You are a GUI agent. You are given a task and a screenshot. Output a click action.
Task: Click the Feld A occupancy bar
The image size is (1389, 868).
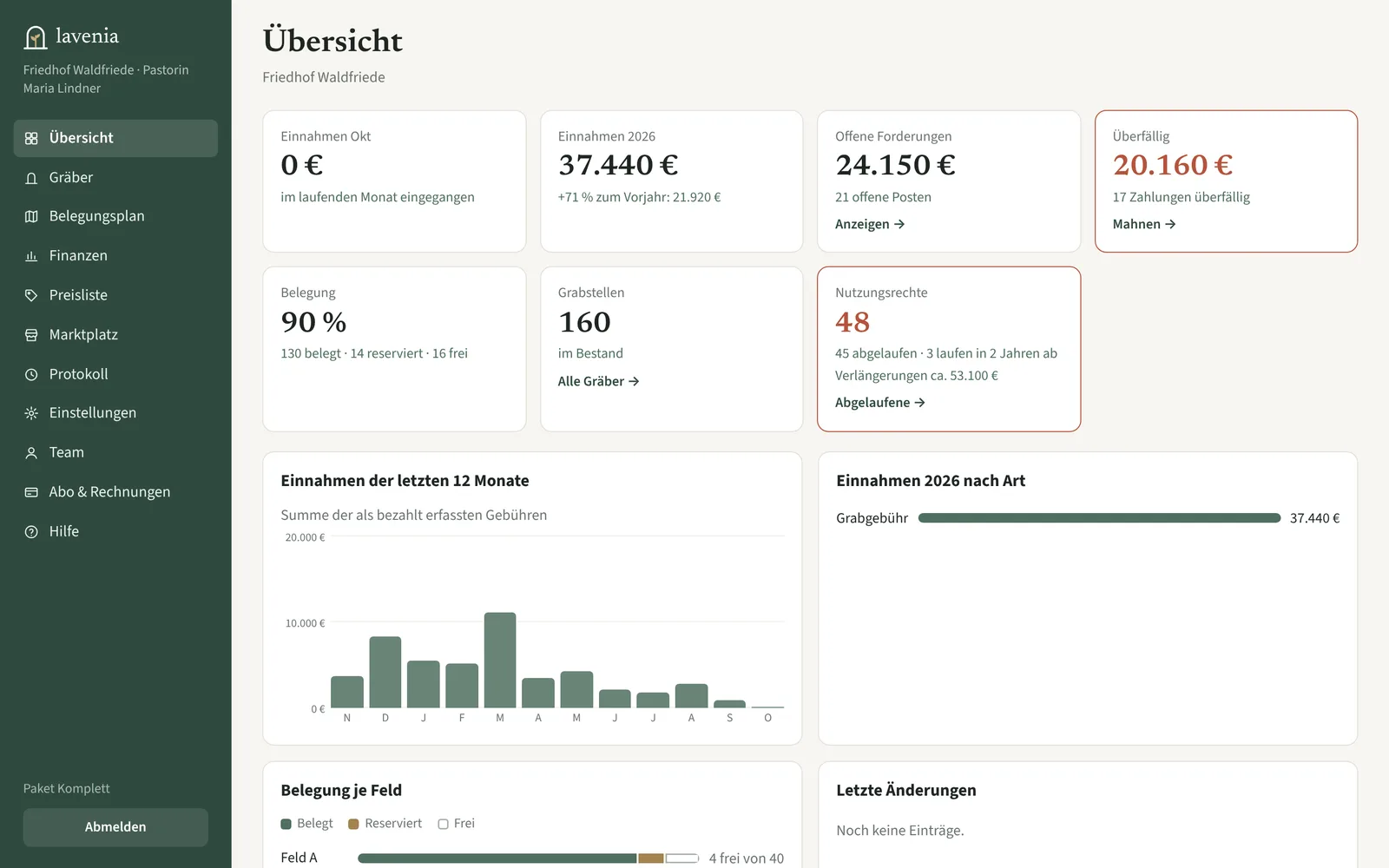(528, 858)
